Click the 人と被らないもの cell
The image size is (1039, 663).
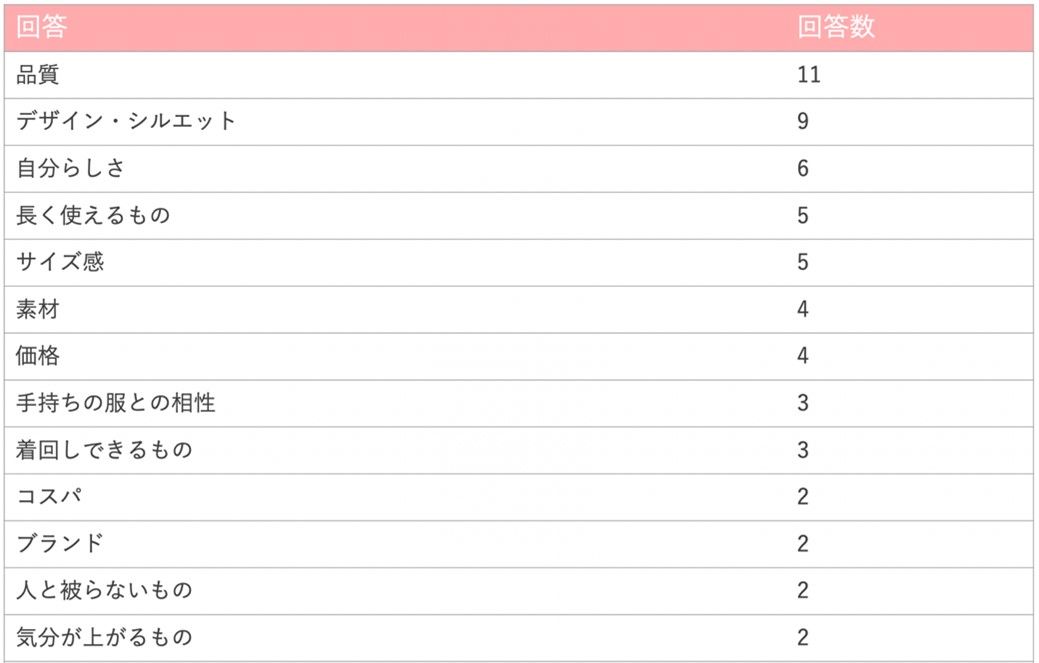click(104, 592)
